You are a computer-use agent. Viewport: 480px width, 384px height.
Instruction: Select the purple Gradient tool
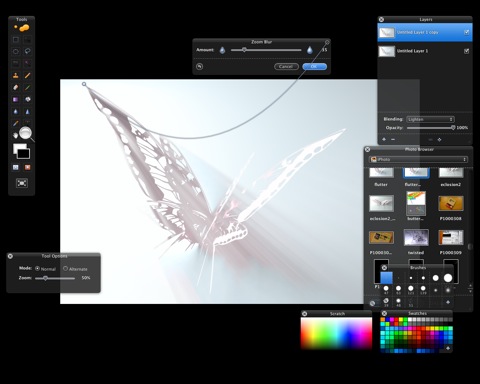point(16,99)
